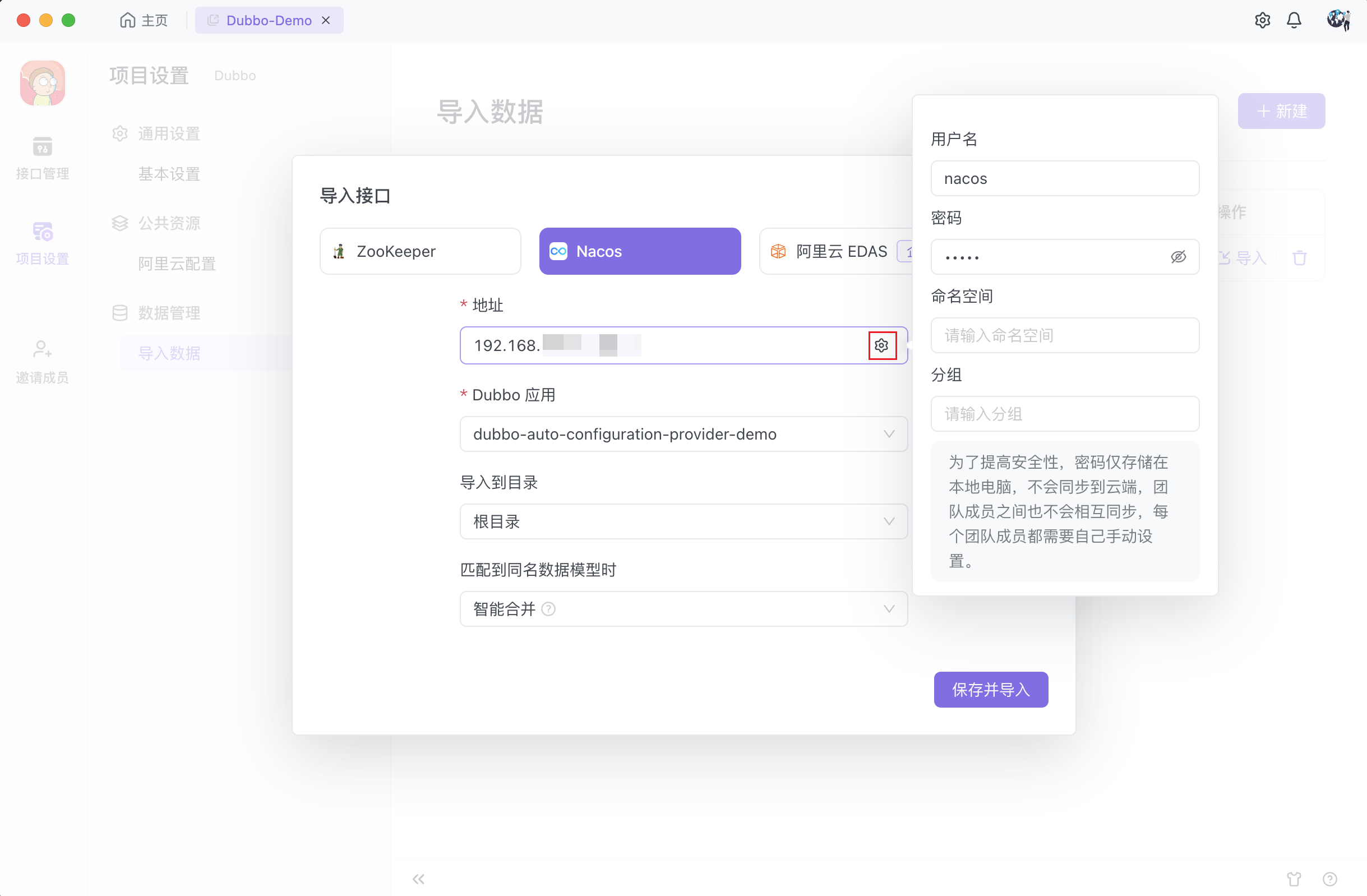Click 保存并导入 button
1367x896 pixels.
991,689
